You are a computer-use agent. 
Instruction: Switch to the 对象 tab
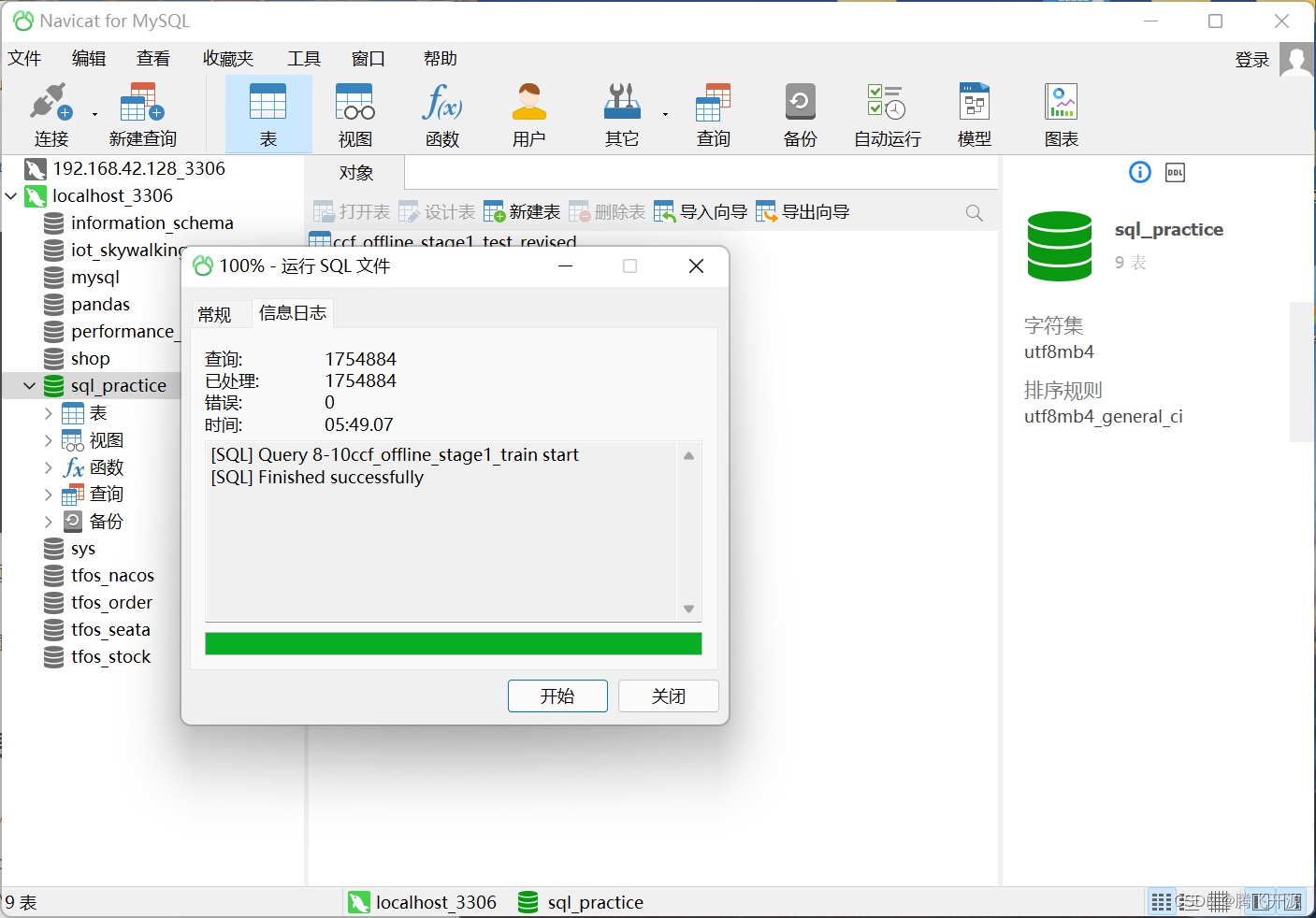pyautogui.click(x=356, y=173)
